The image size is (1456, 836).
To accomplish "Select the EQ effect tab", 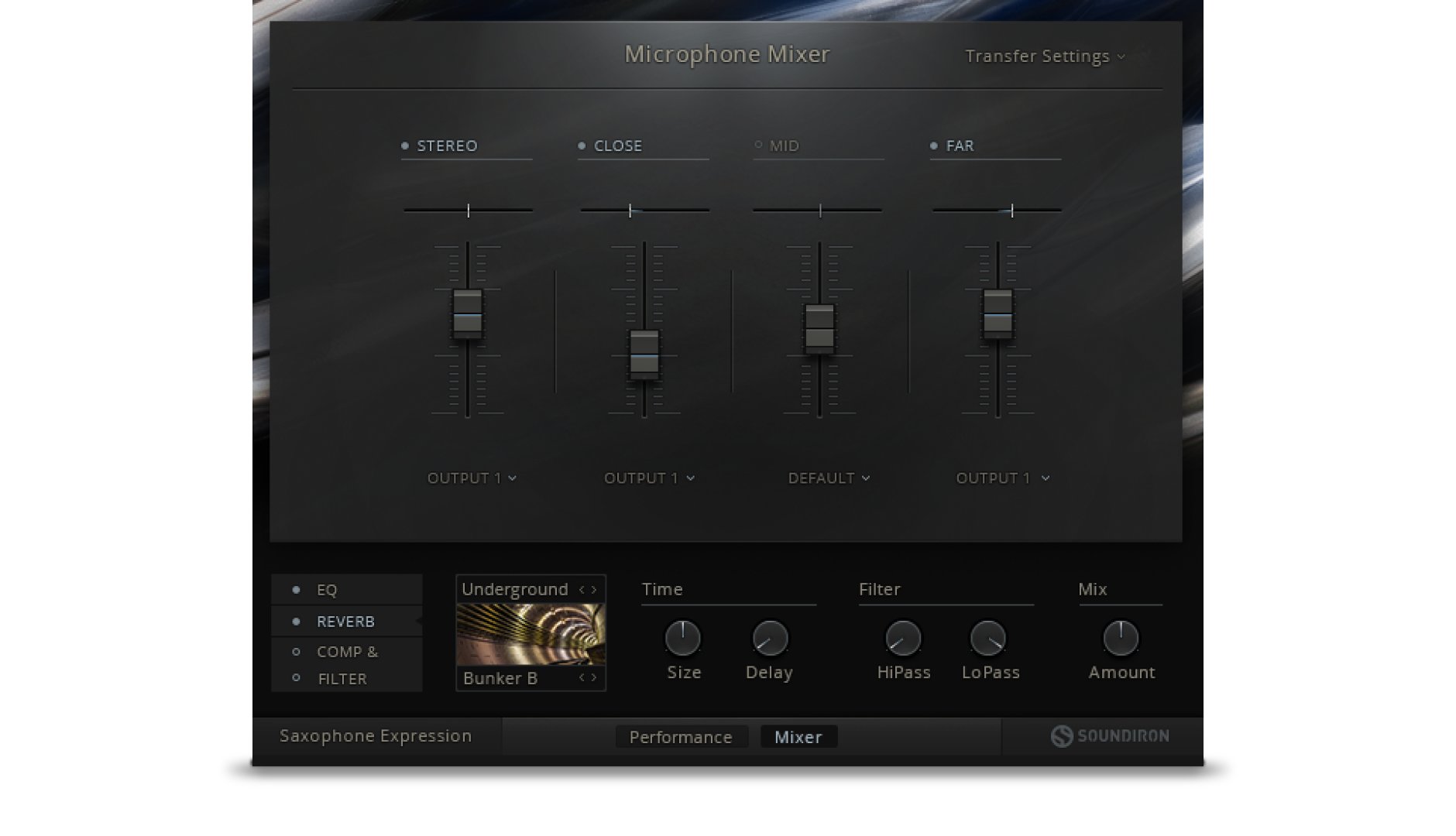I will click(x=328, y=589).
